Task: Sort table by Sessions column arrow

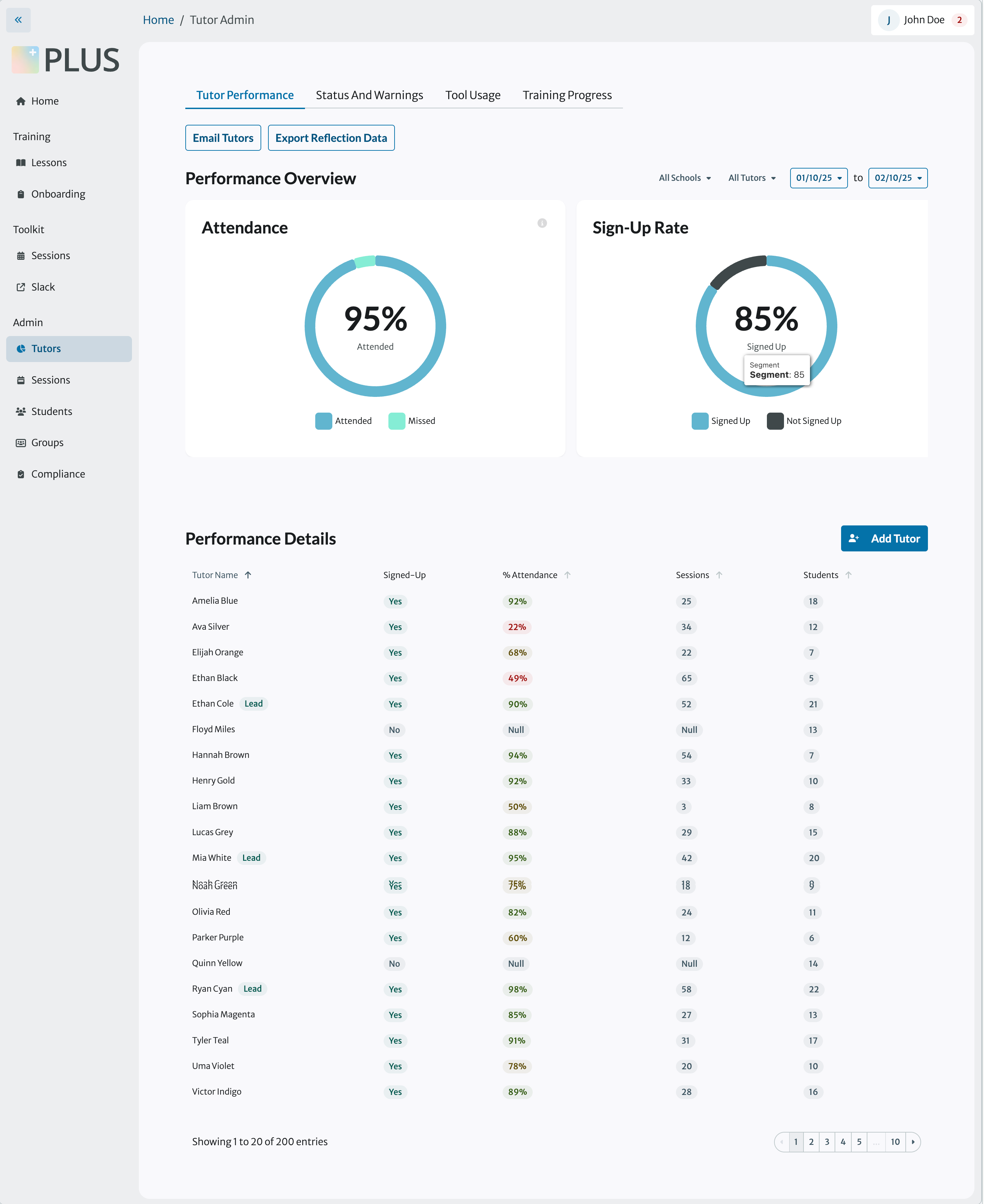Action: (x=719, y=575)
